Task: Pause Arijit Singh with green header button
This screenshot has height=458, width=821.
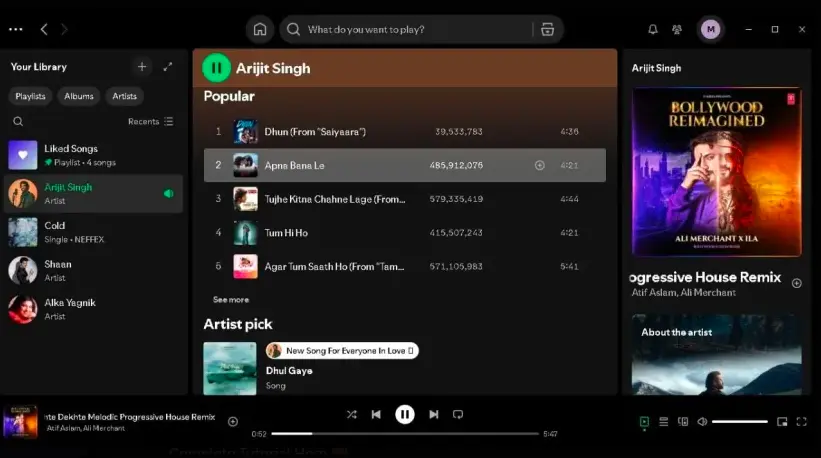Action: click(x=216, y=68)
